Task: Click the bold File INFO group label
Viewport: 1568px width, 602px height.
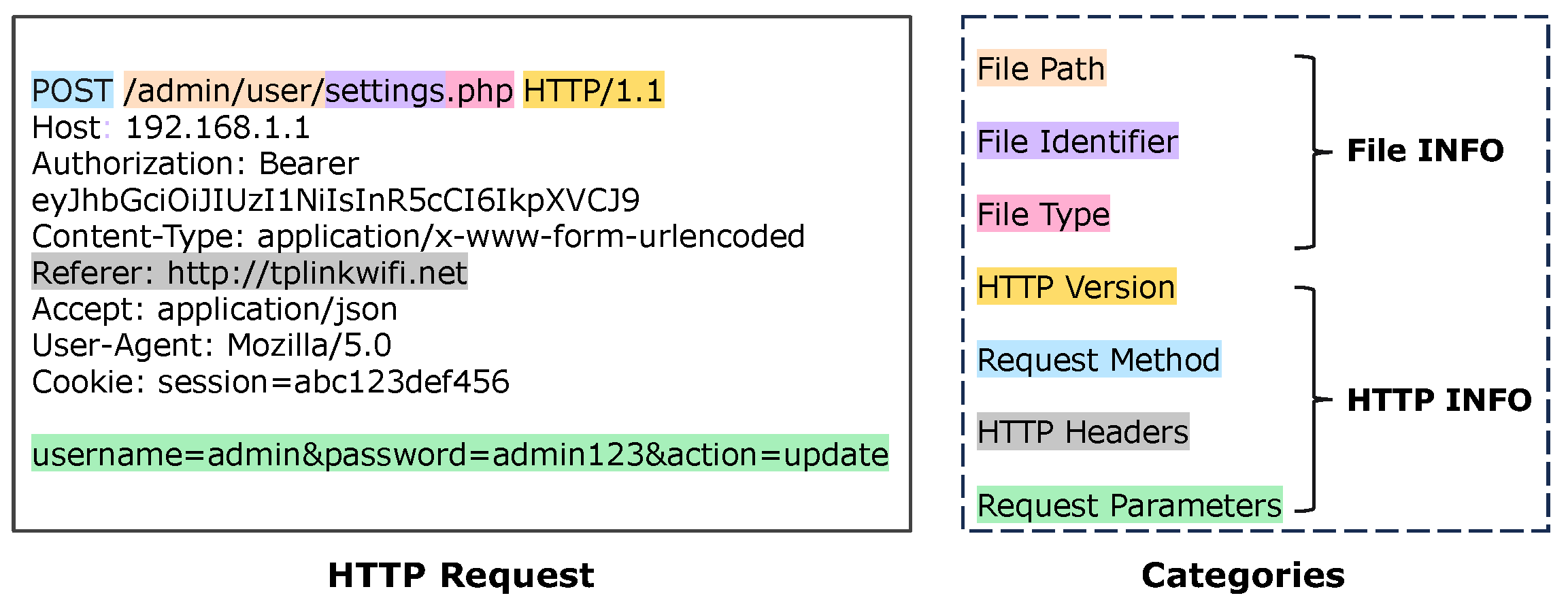Action: tap(1425, 151)
